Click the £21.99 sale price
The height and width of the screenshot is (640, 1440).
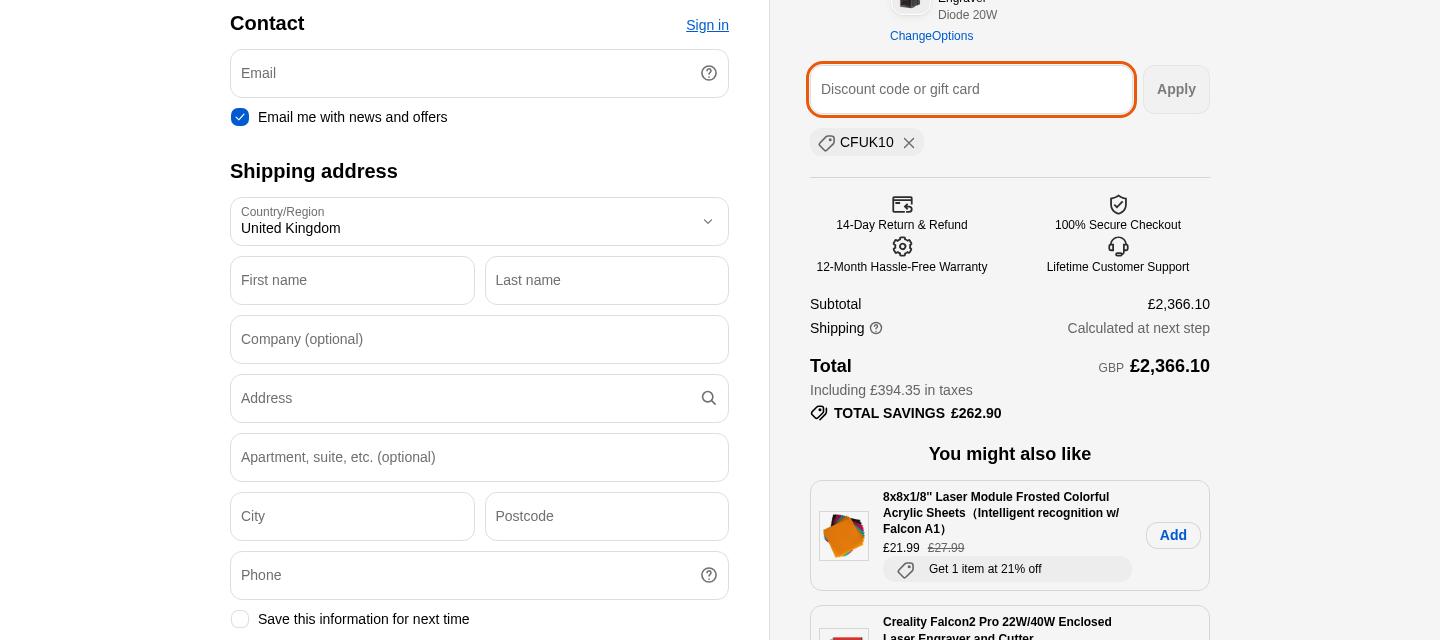[901, 548]
